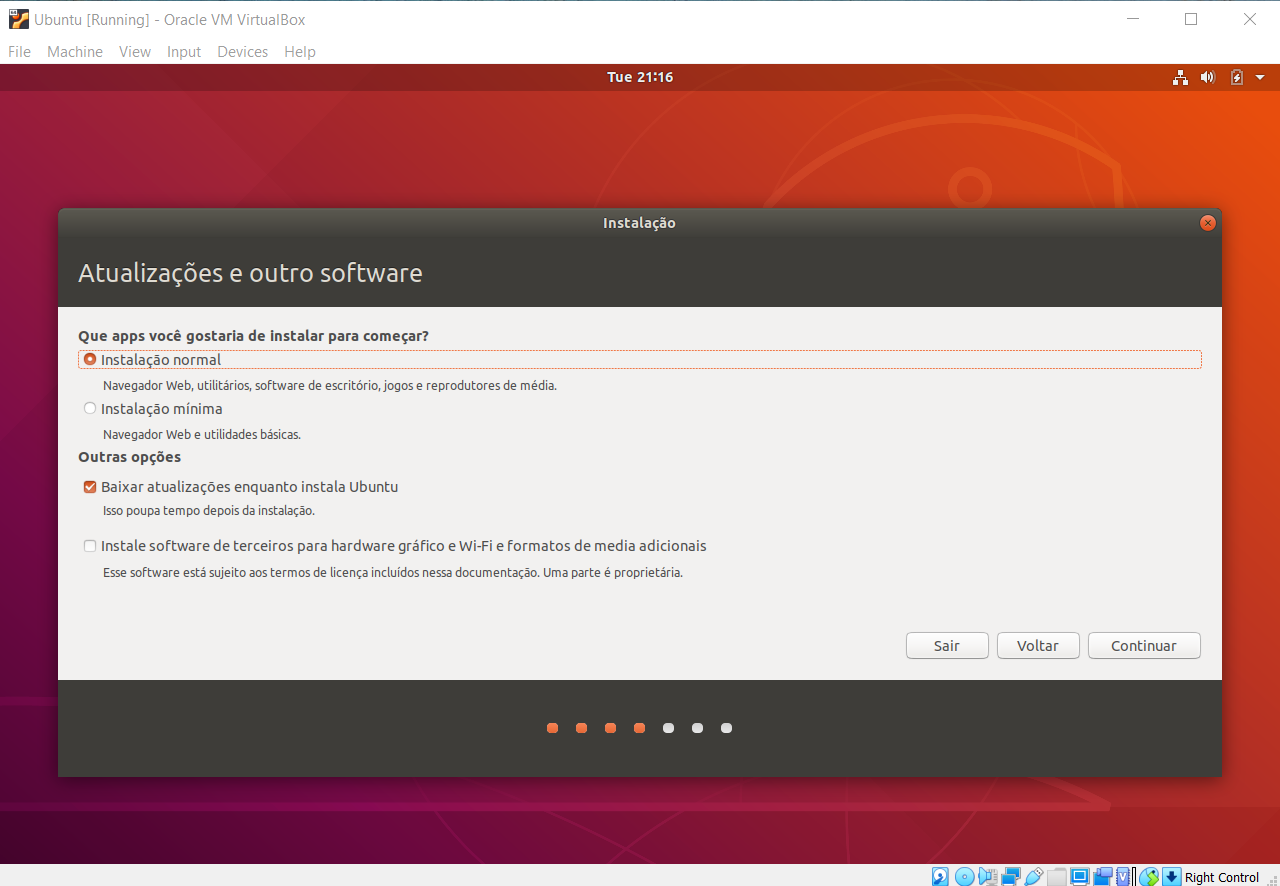Click the Ubuntu volume speaker icon in top panel
This screenshot has height=886, width=1280.
1208,77
